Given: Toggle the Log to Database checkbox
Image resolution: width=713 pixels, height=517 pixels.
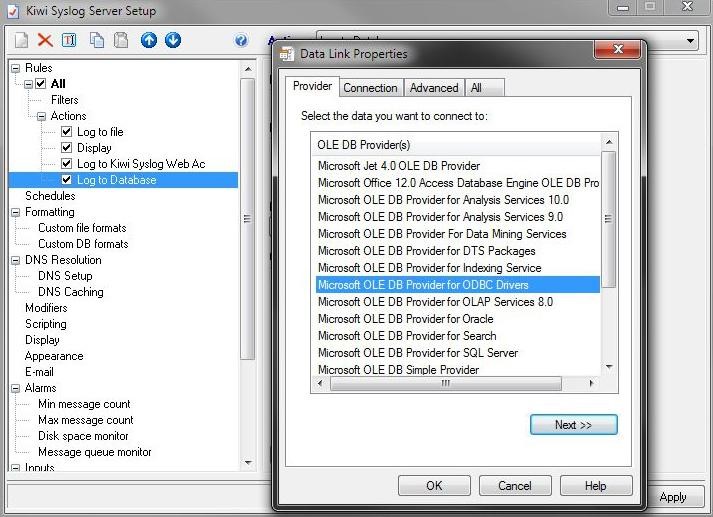Looking at the screenshot, I should [x=66, y=180].
